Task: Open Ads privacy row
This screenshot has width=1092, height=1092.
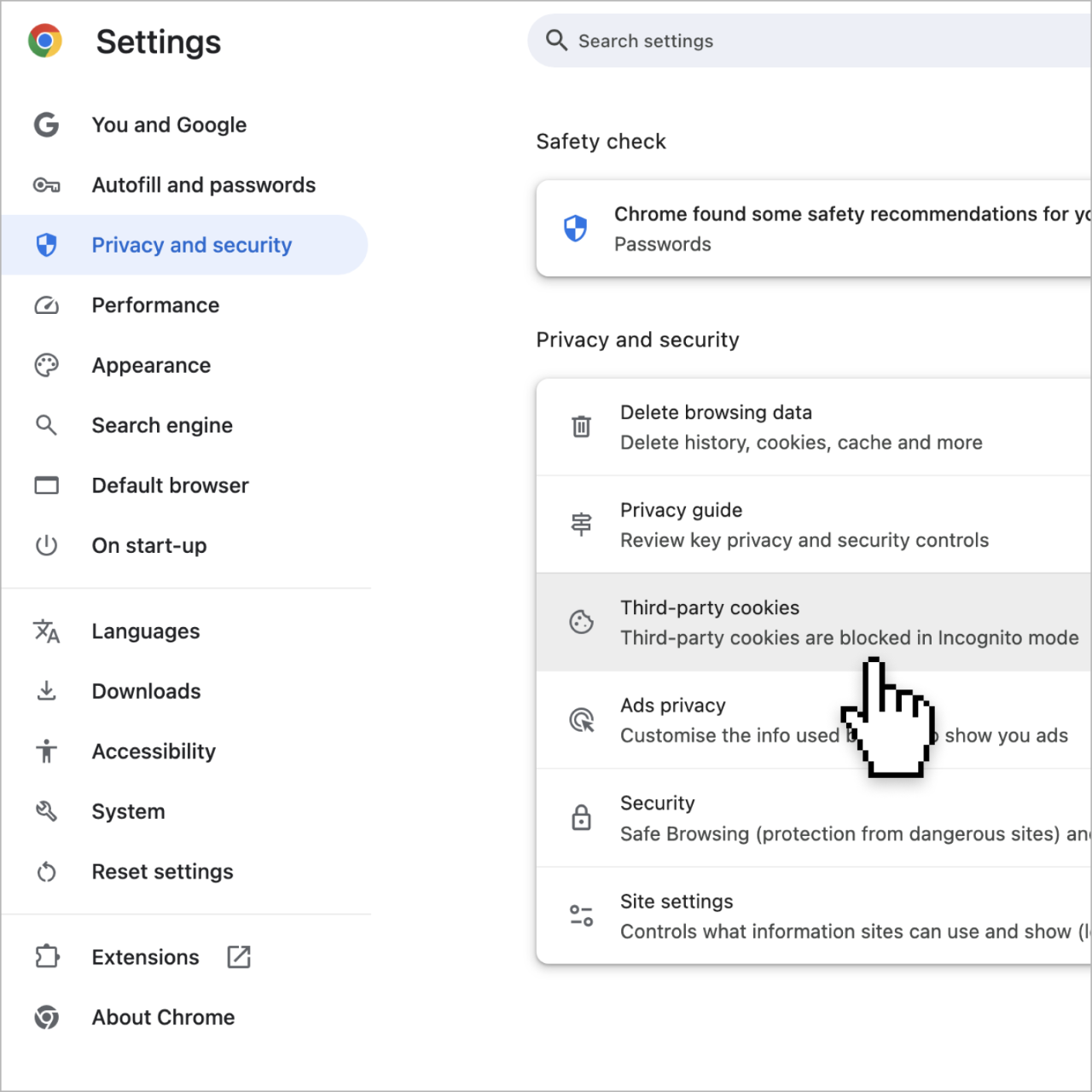Action: click(x=814, y=720)
